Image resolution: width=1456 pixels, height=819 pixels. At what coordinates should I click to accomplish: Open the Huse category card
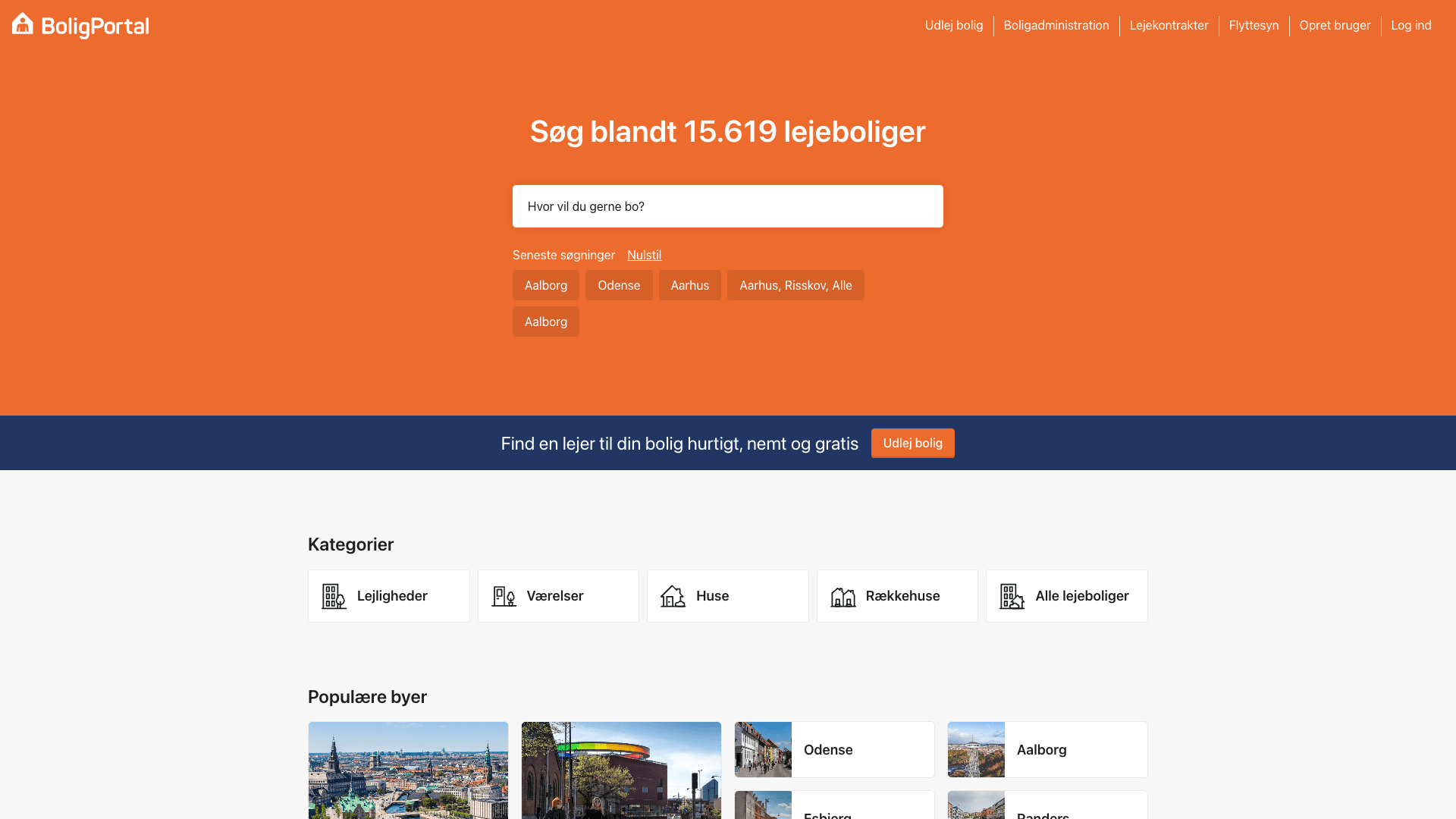coord(728,596)
